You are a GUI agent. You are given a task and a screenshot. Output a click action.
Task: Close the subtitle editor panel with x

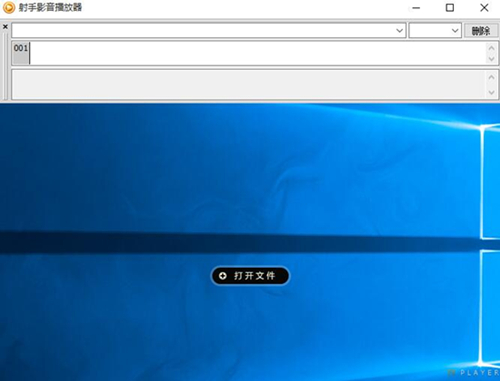5,26
